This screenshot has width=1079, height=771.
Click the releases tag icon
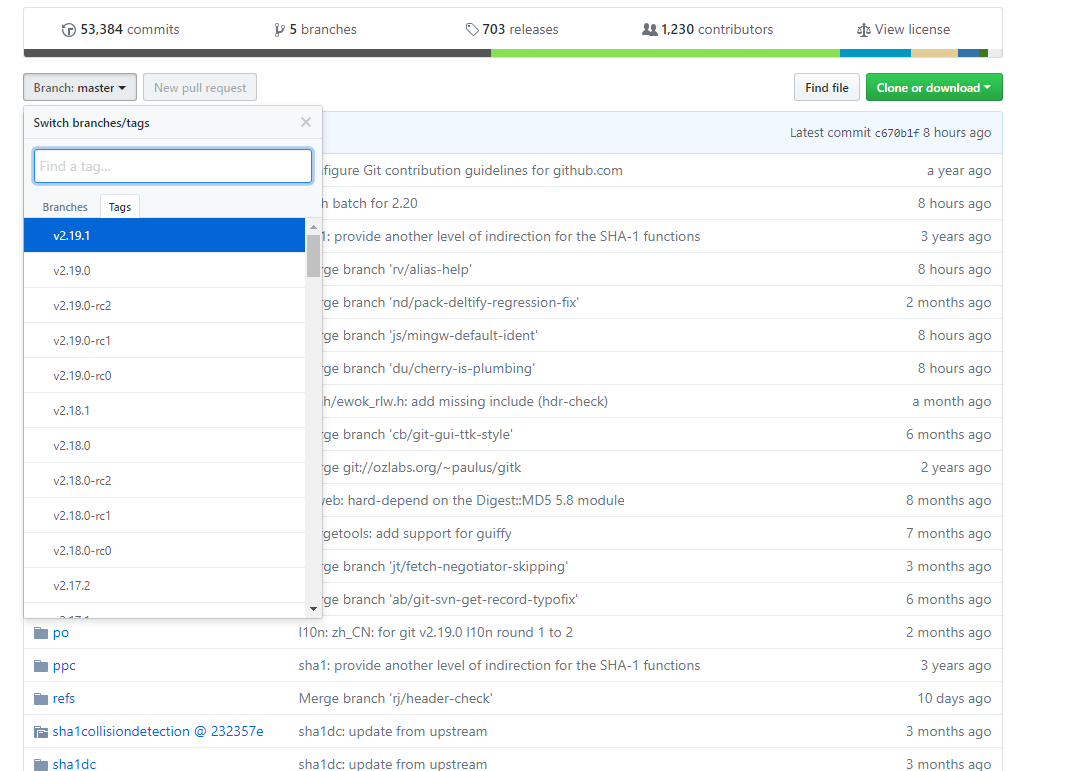472,30
